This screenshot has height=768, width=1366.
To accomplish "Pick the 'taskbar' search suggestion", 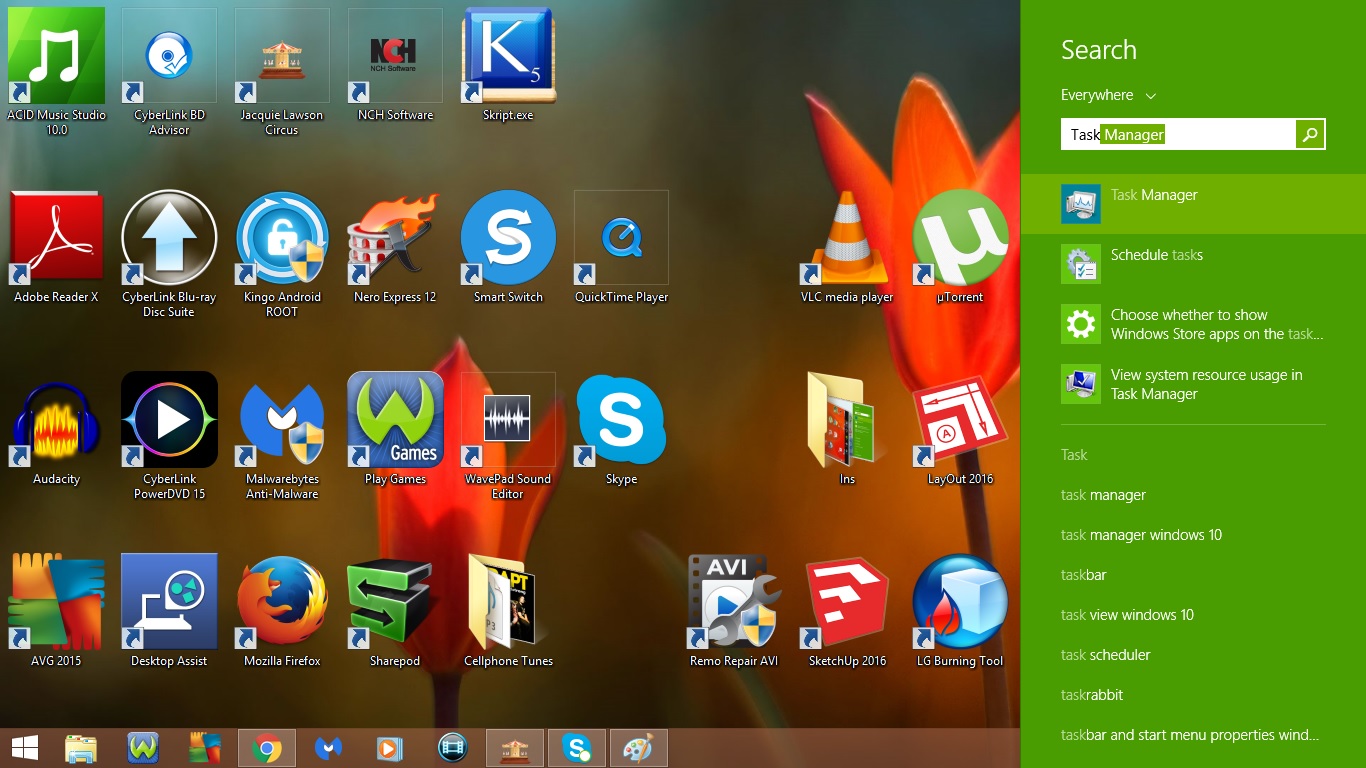I will (1083, 575).
